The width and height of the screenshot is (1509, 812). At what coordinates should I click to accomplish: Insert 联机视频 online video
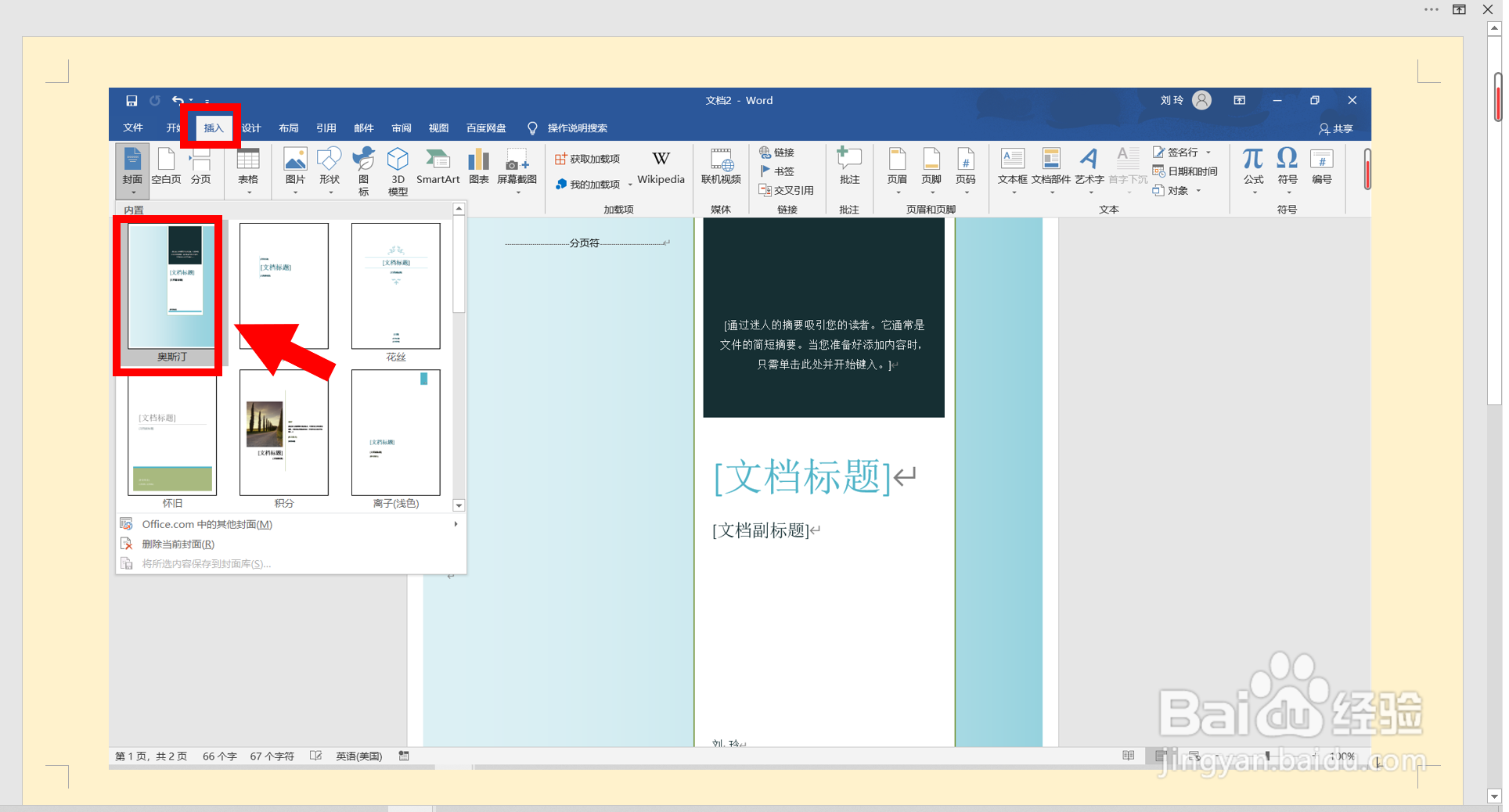[721, 167]
